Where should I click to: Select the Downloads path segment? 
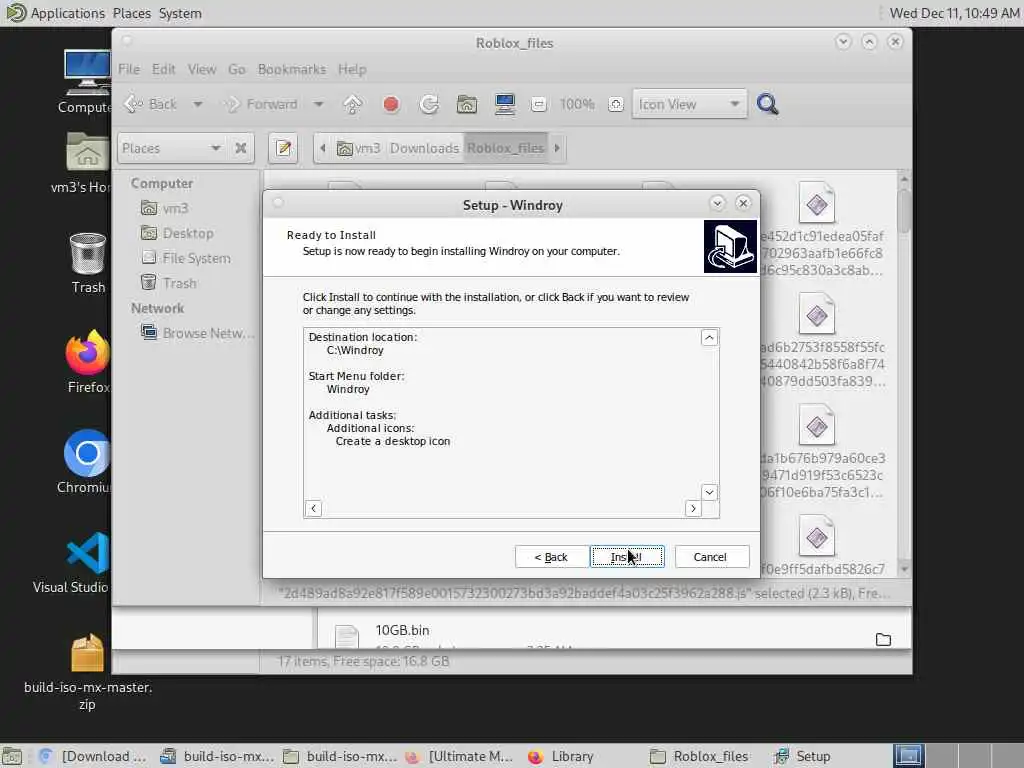coord(424,148)
